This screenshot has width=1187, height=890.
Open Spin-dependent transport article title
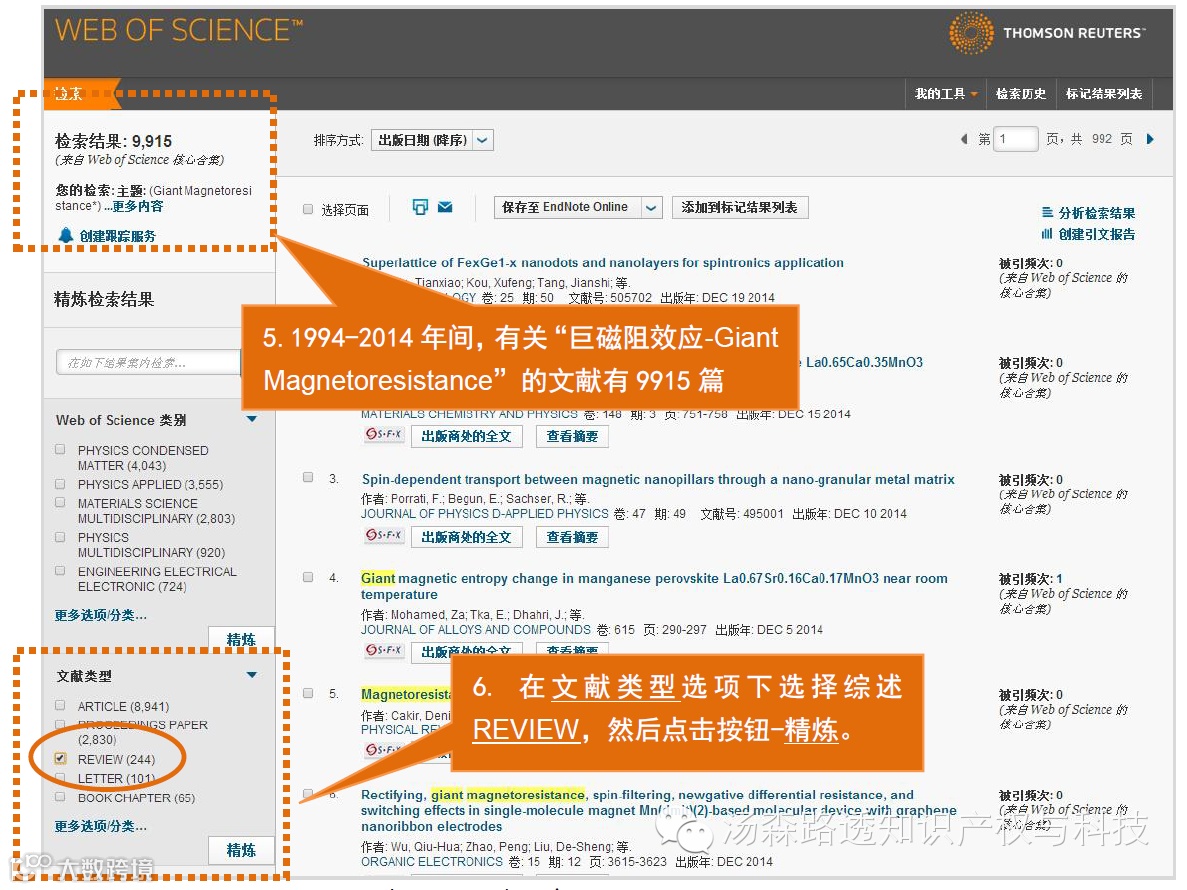point(658,479)
